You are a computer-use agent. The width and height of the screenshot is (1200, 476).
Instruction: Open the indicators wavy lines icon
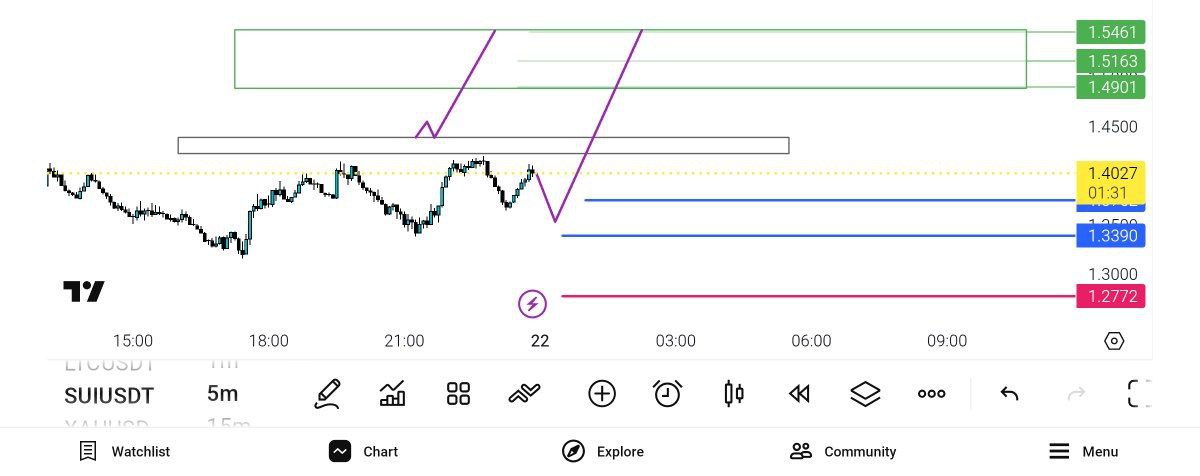[x=524, y=393]
